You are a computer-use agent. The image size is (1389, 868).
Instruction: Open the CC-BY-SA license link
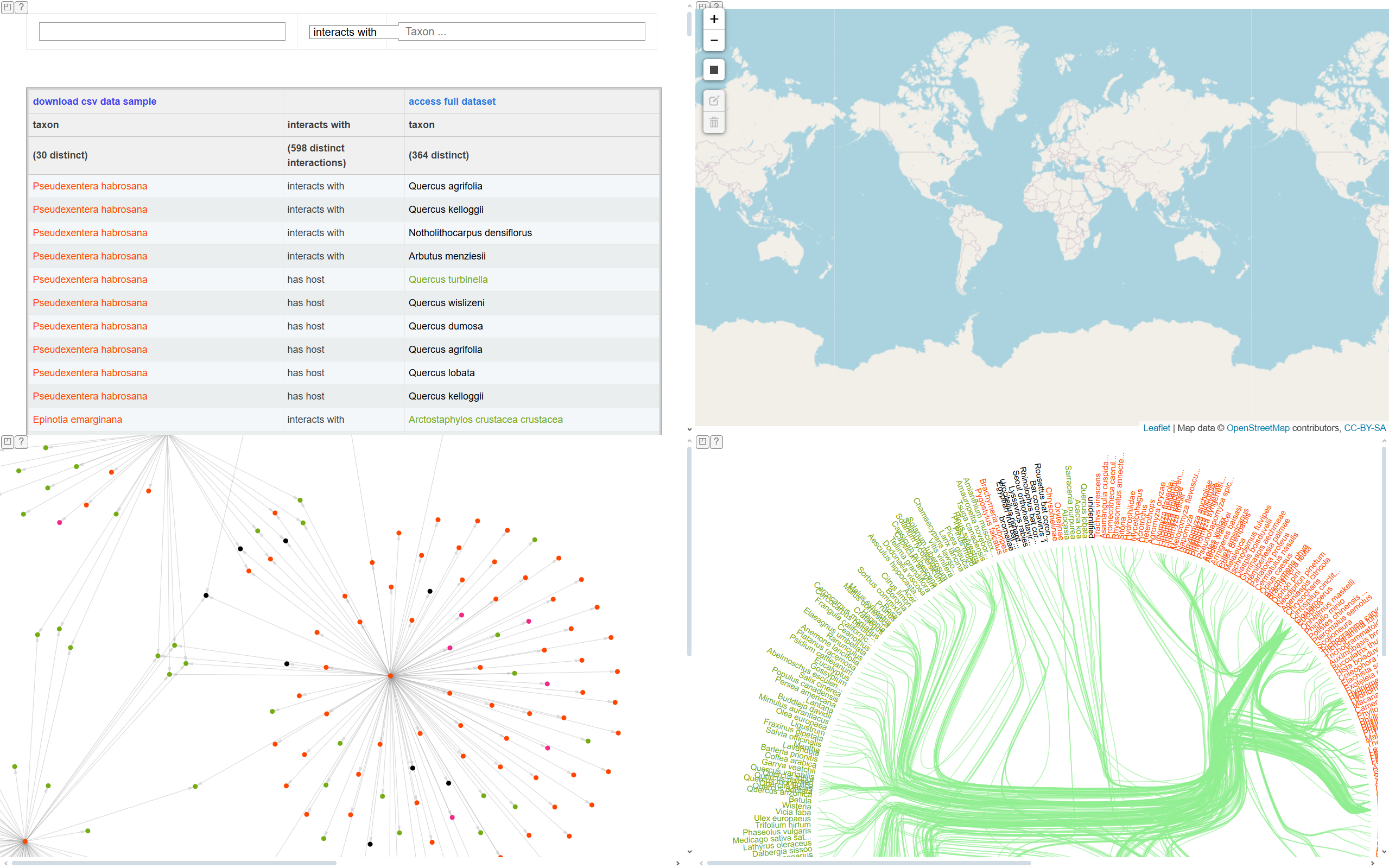[x=1365, y=428]
